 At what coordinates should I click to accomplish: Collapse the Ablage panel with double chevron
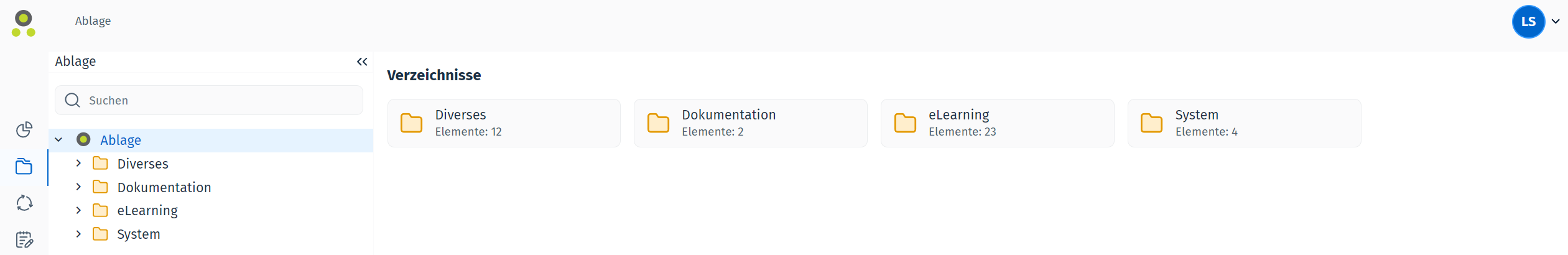[x=362, y=62]
